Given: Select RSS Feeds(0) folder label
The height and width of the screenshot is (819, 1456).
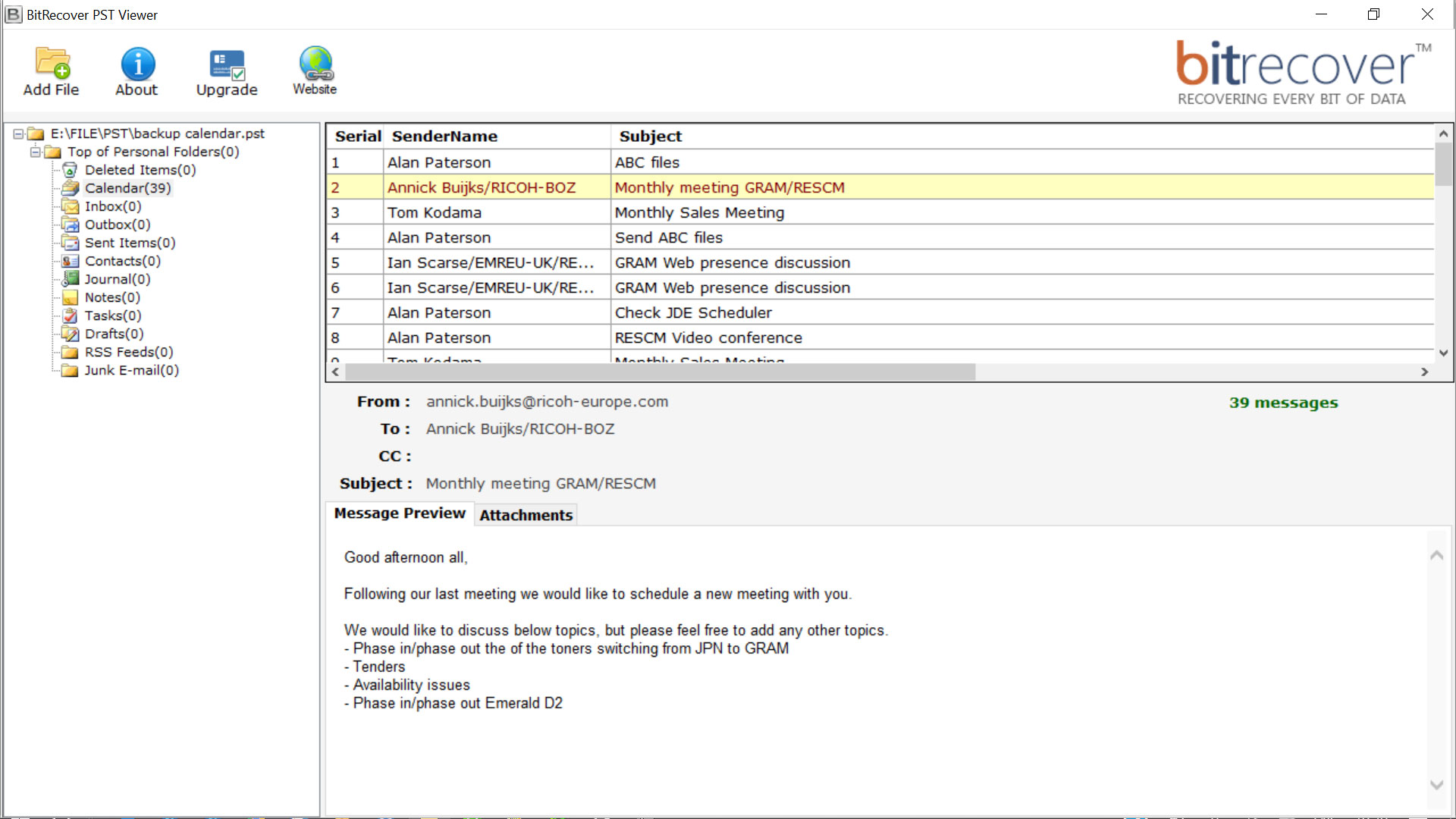Looking at the screenshot, I should [129, 352].
